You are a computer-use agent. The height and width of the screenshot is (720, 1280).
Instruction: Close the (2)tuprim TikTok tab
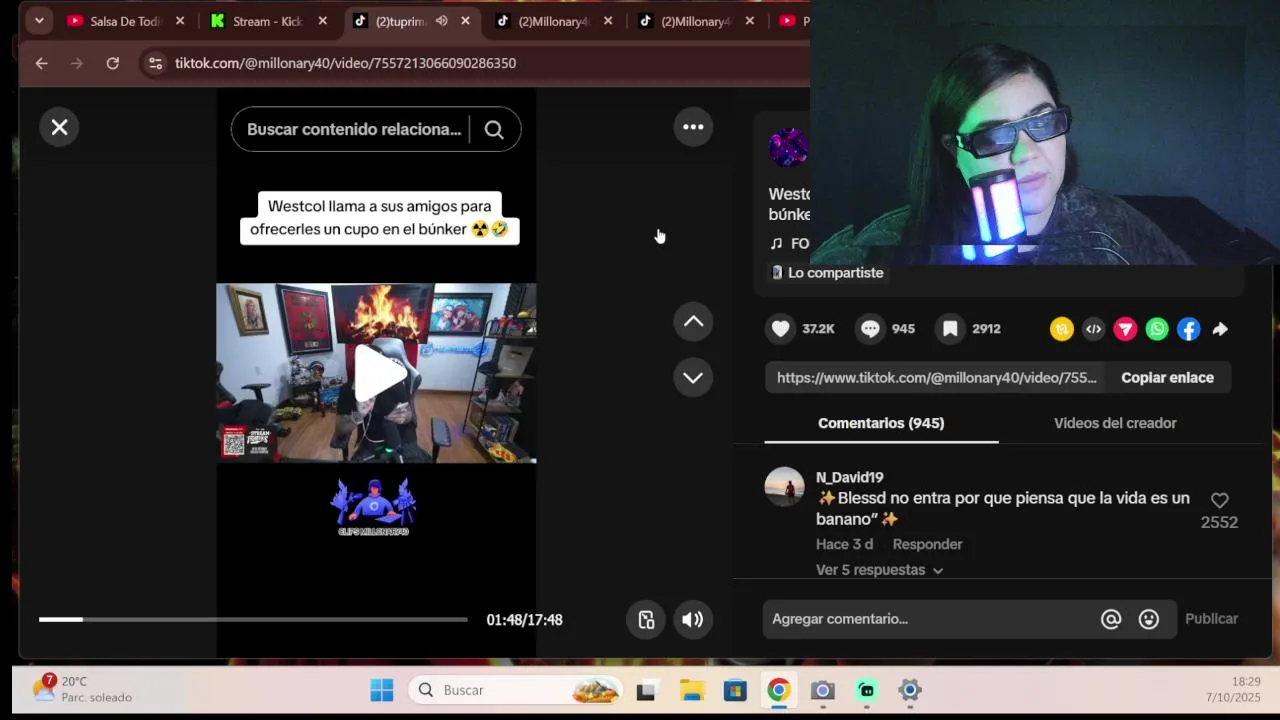tap(466, 21)
